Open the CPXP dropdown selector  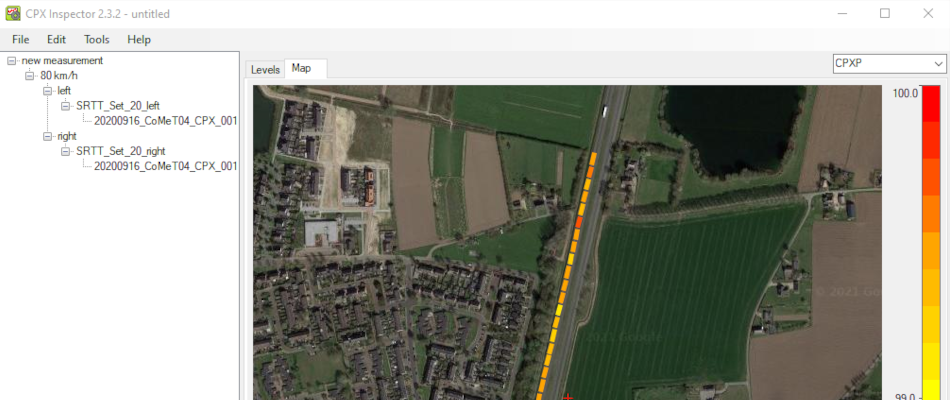point(889,64)
